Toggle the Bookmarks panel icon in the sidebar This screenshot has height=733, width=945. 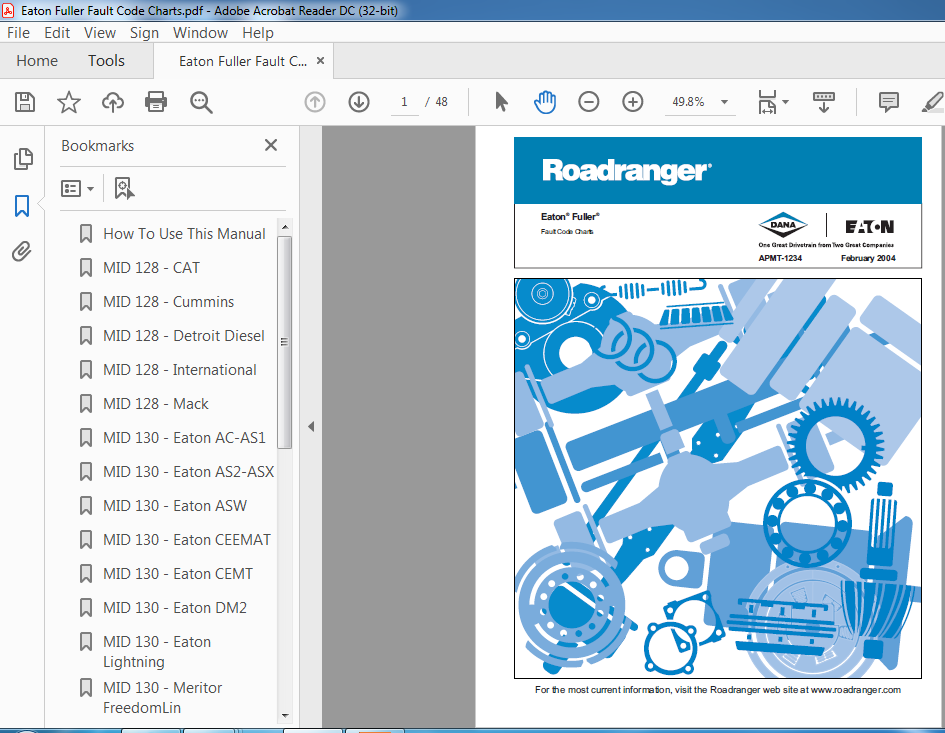point(22,206)
